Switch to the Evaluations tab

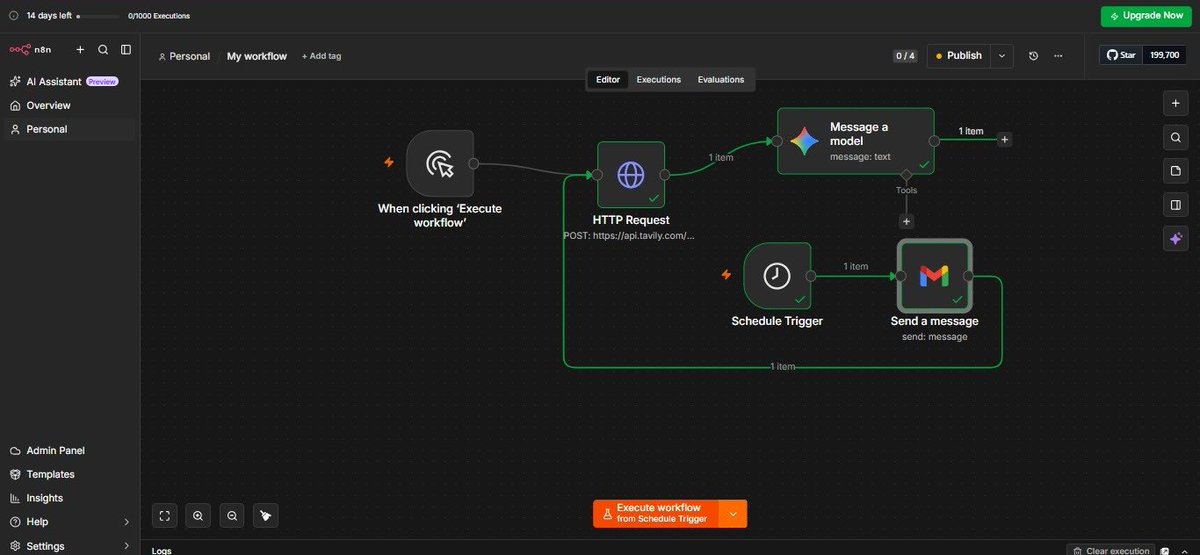pos(721,79)
